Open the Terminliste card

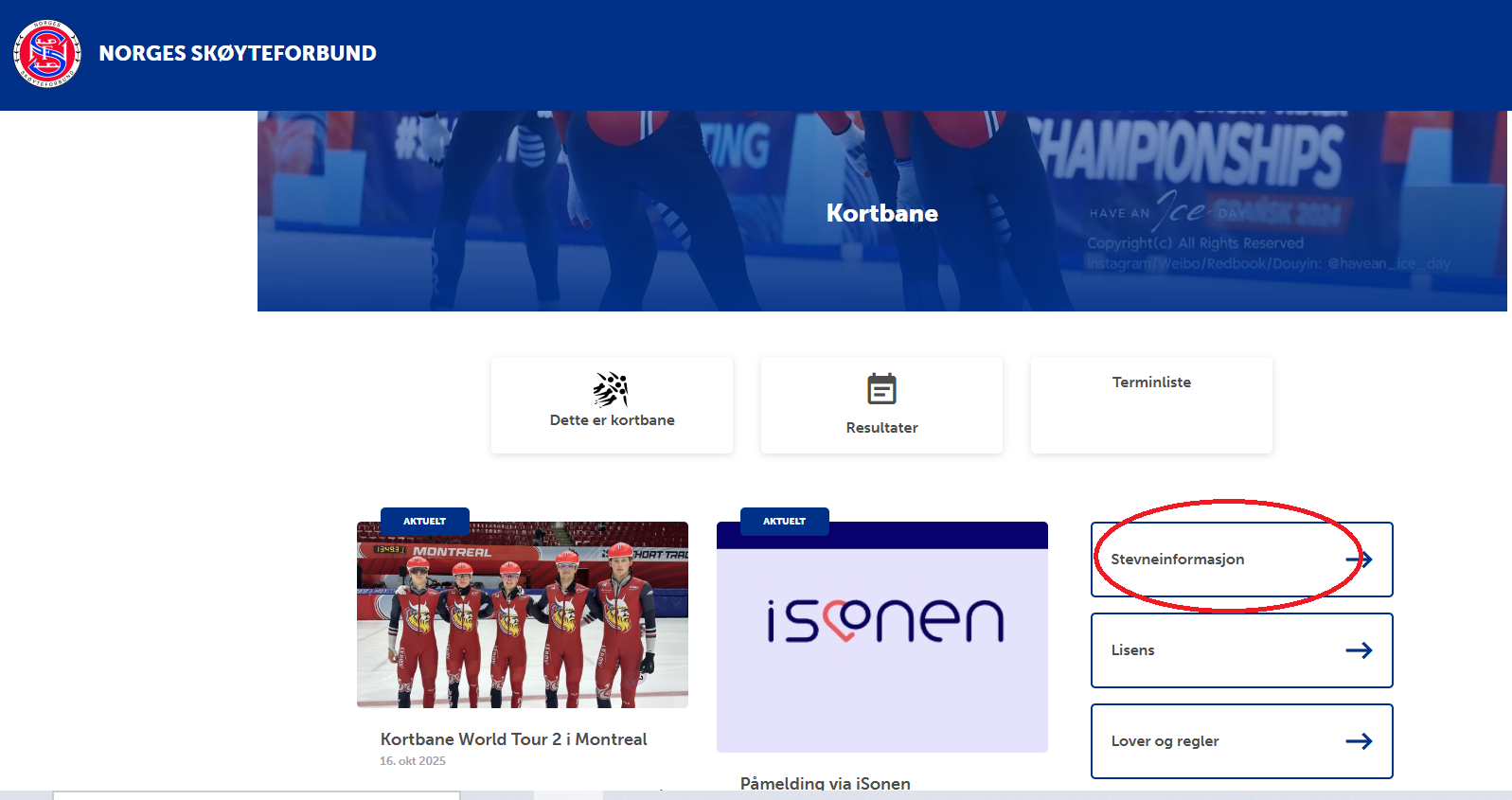tap(1151, 404)
